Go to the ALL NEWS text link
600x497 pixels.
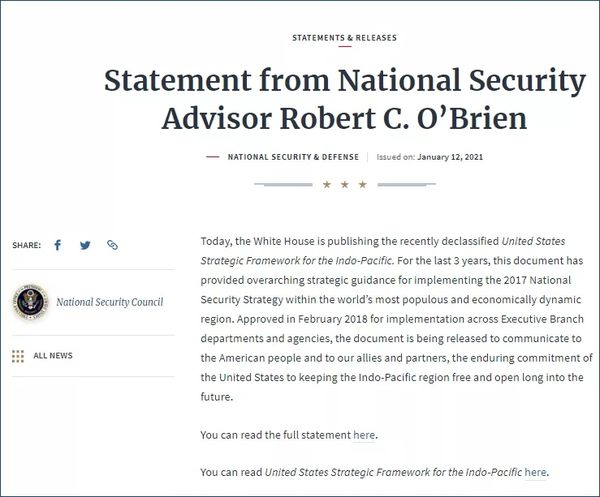tap(53, 356)
